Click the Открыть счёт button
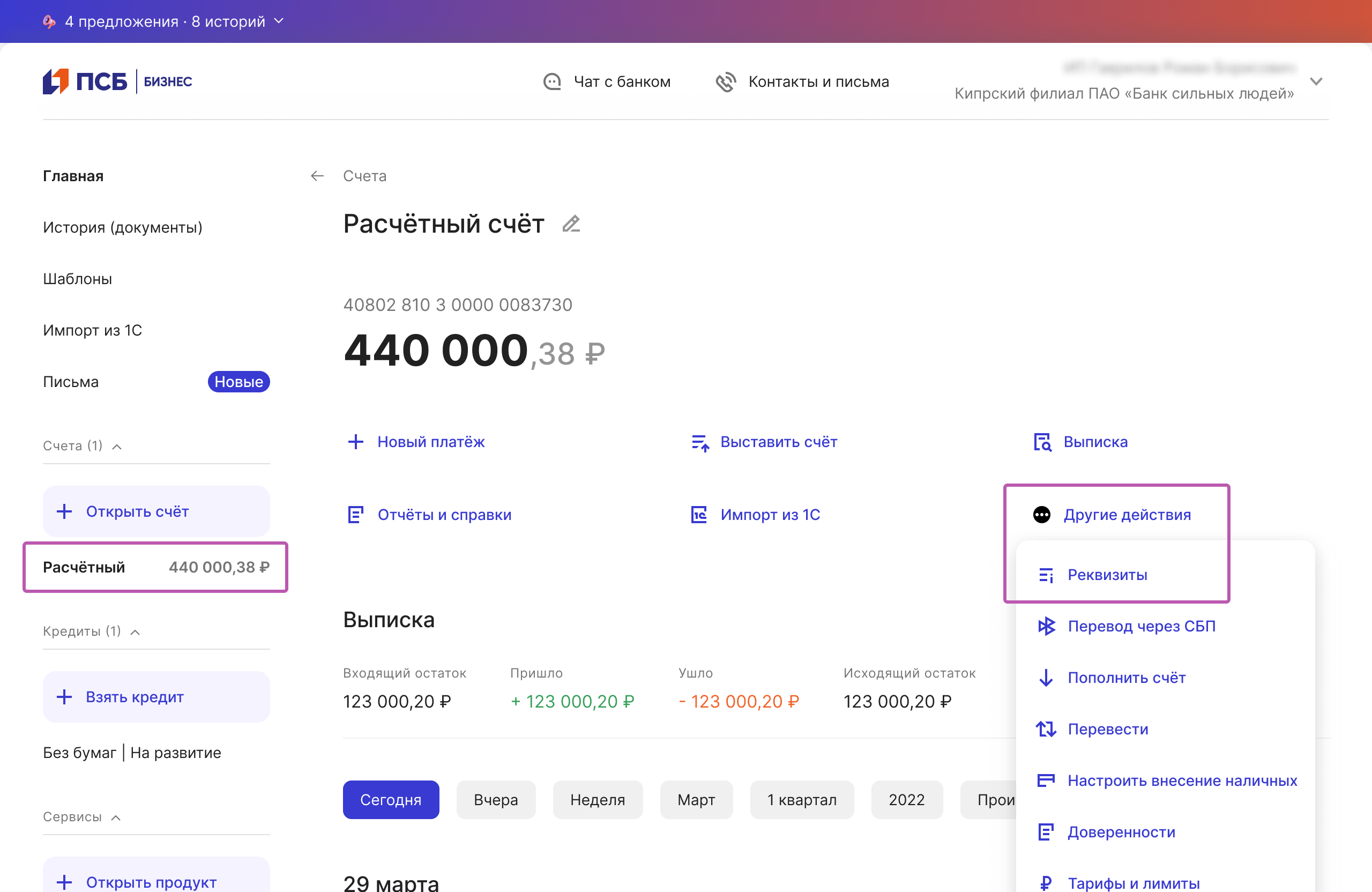Image resolution: width=1372 pixels, height=892 pixels. [155, 511]
